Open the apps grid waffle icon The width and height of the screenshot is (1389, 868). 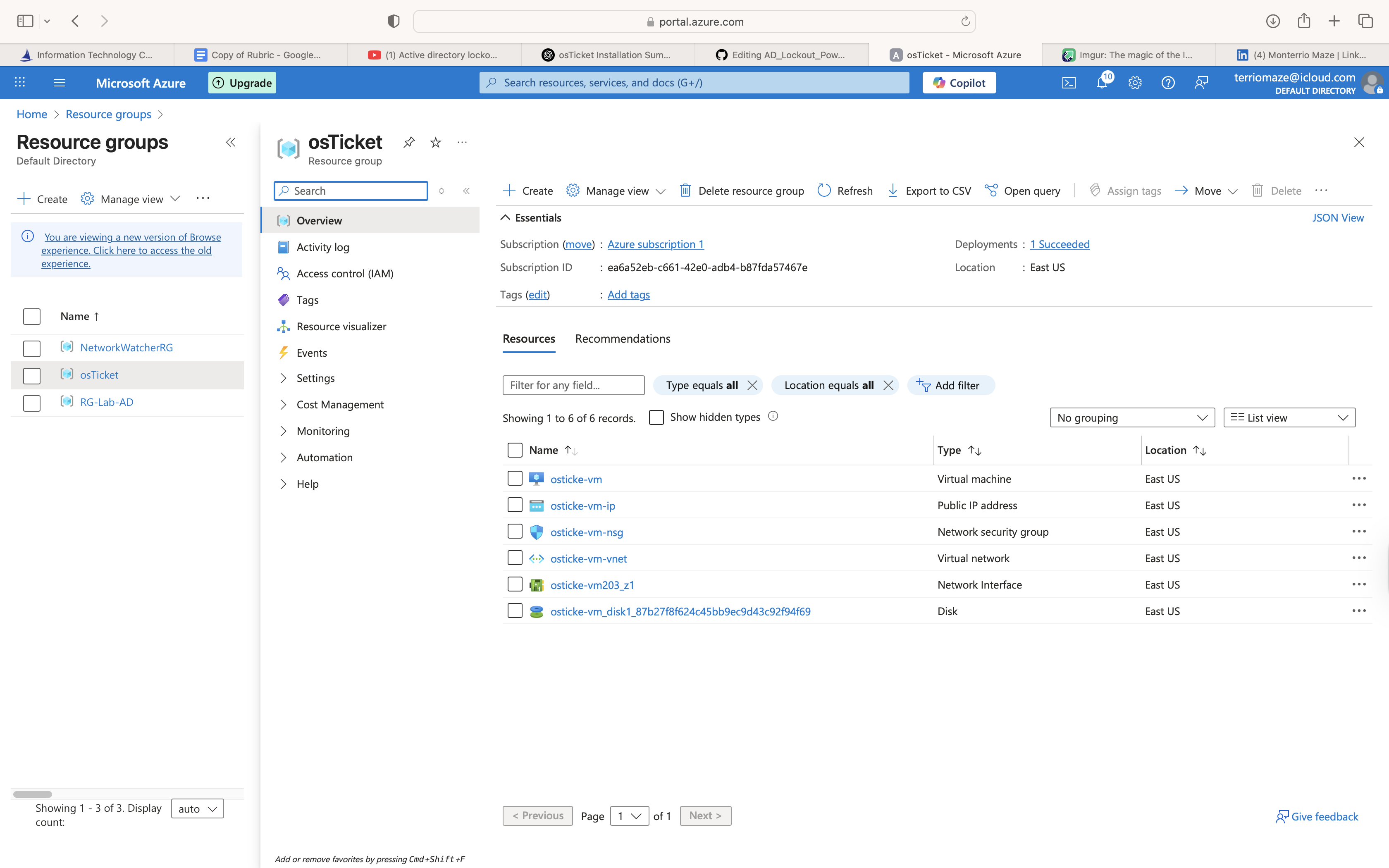pos(20,82)
